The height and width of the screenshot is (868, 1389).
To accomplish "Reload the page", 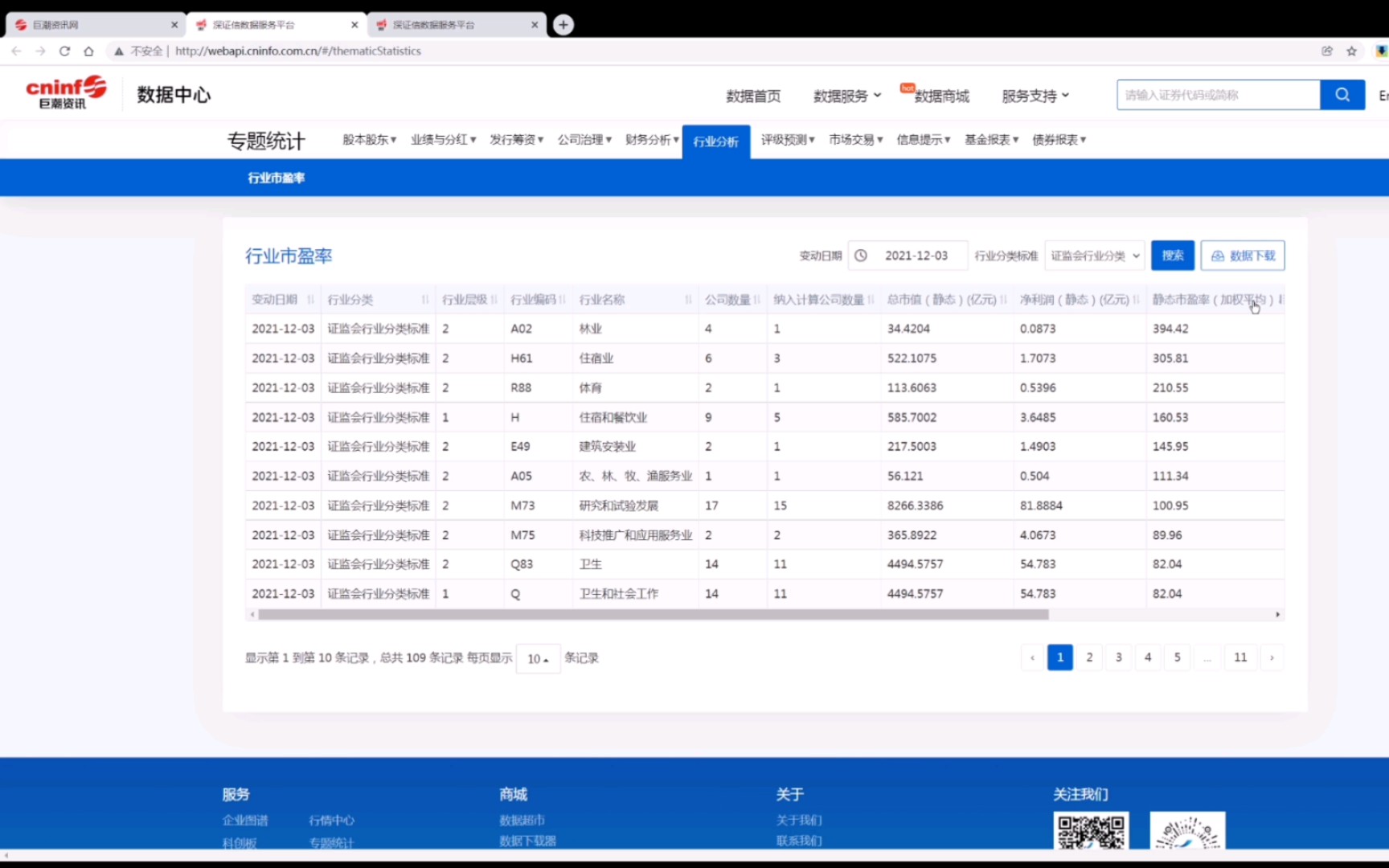I will pyautogui.click(x=64, y=51).
